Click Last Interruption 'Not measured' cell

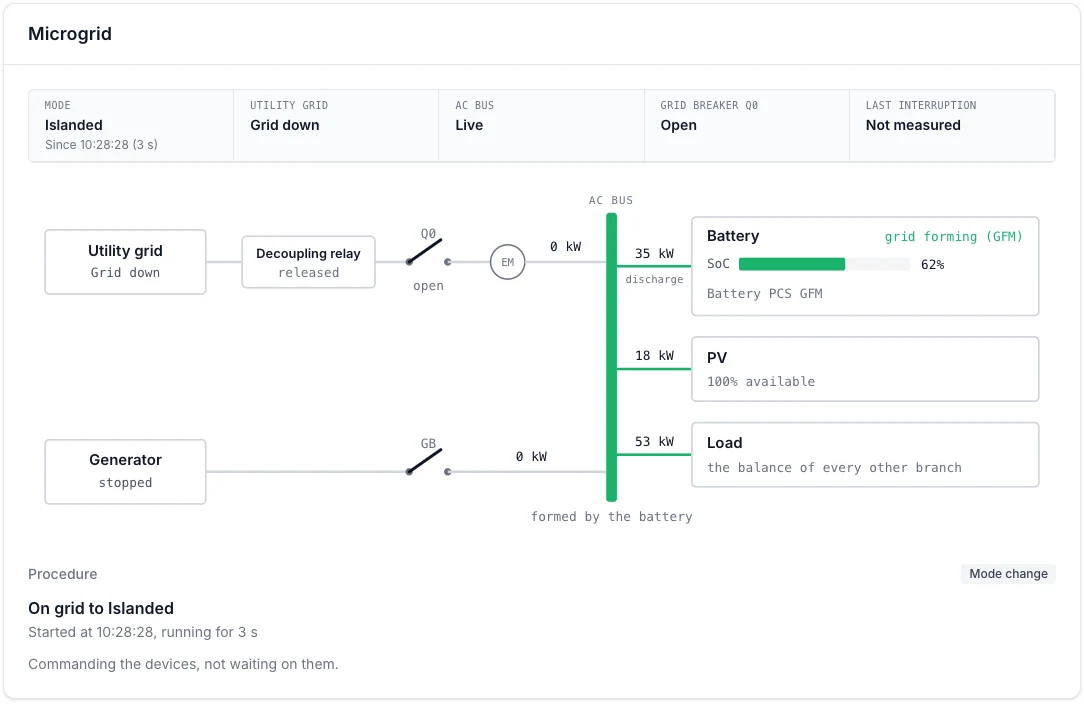point(952,126)
